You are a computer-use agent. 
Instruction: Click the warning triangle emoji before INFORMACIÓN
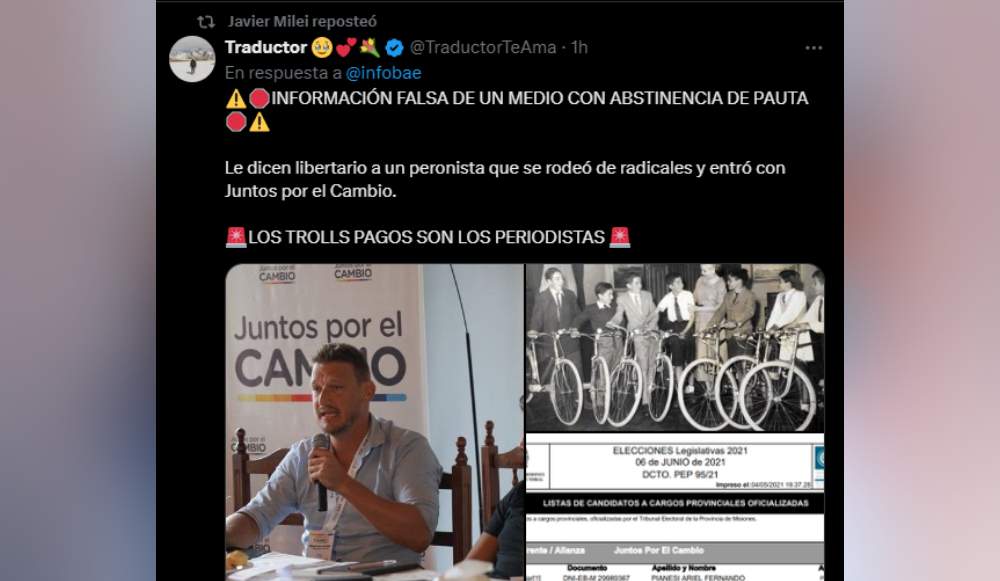[235, 98]
